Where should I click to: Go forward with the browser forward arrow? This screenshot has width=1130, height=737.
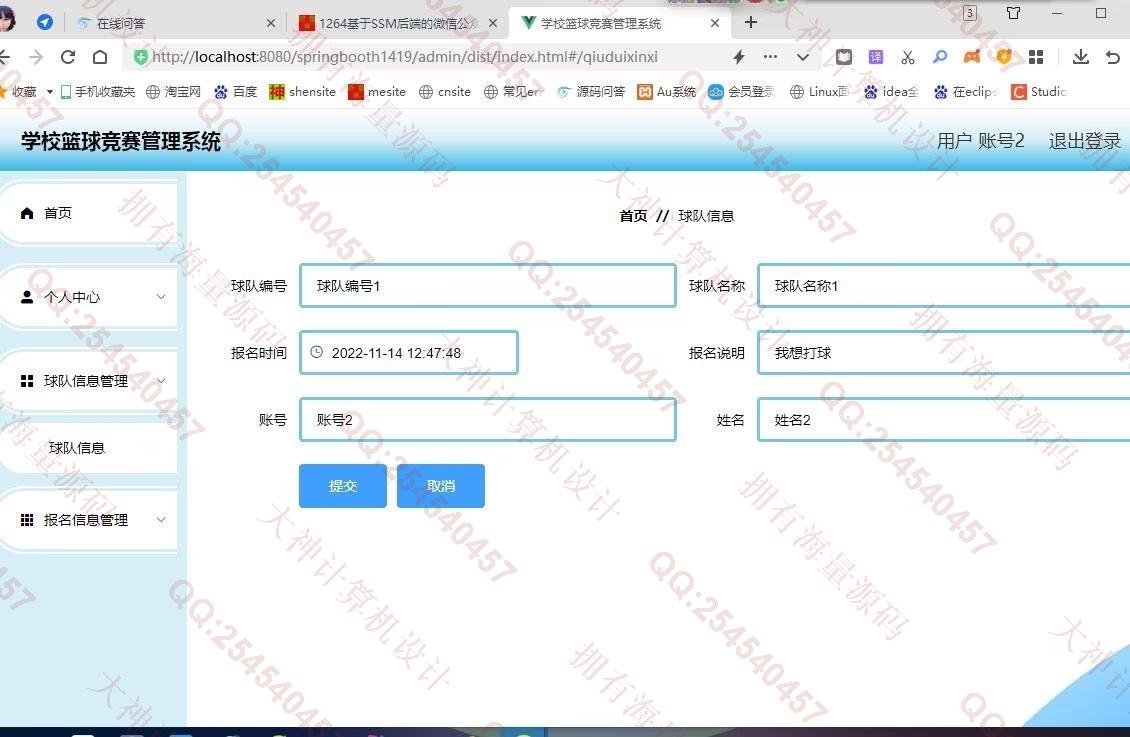(x=36, y=57)
